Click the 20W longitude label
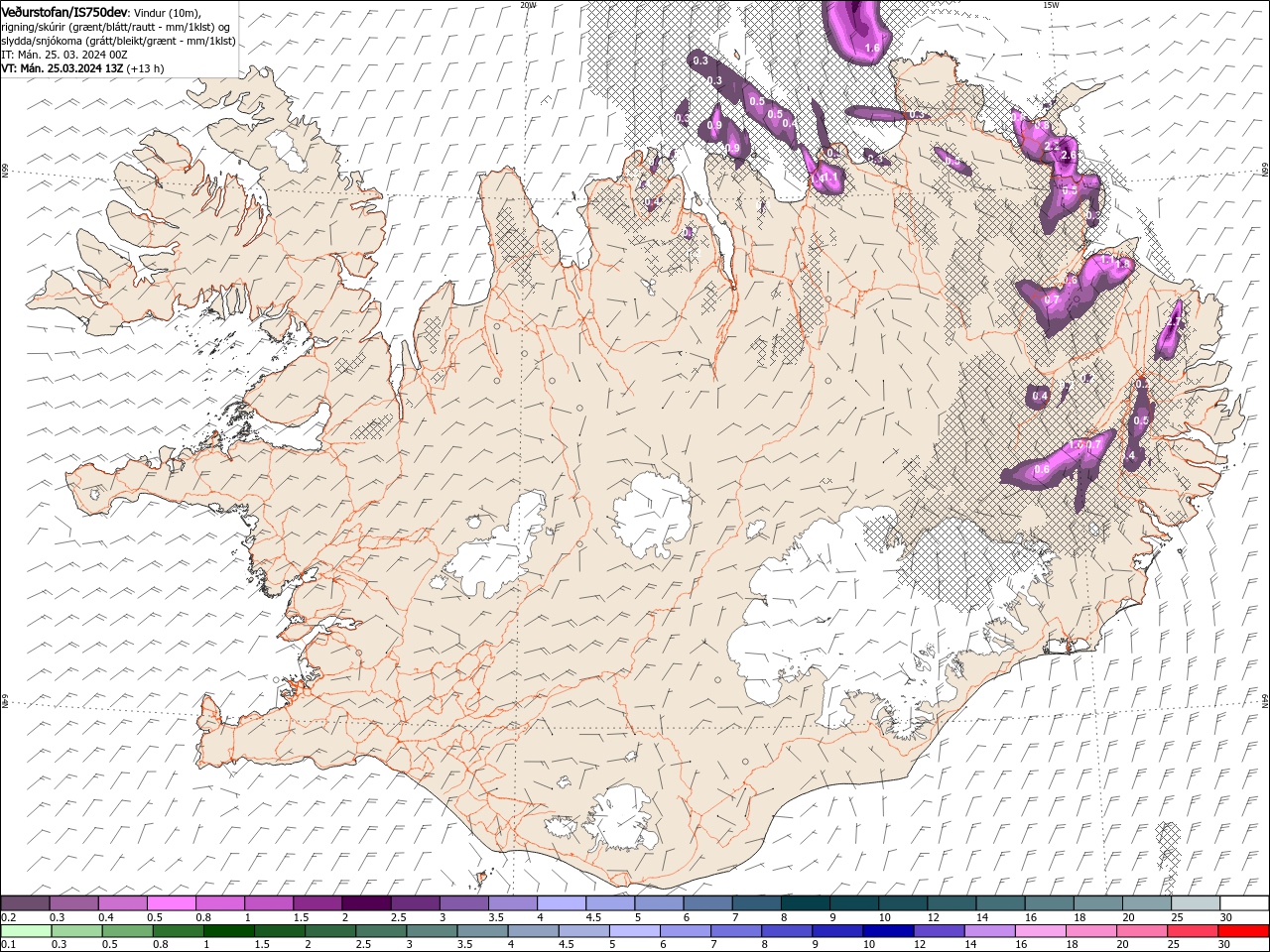 (528, 5)
